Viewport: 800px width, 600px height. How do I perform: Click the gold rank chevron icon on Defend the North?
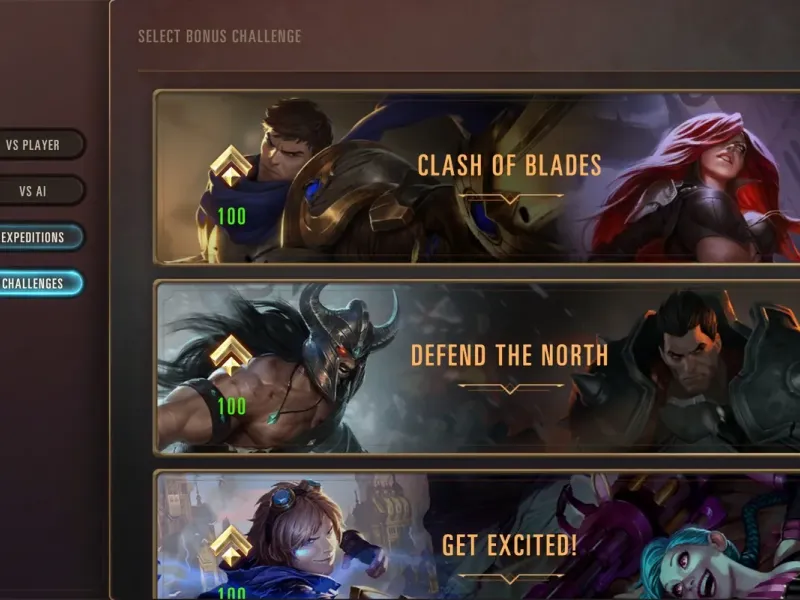coord(231,355)
